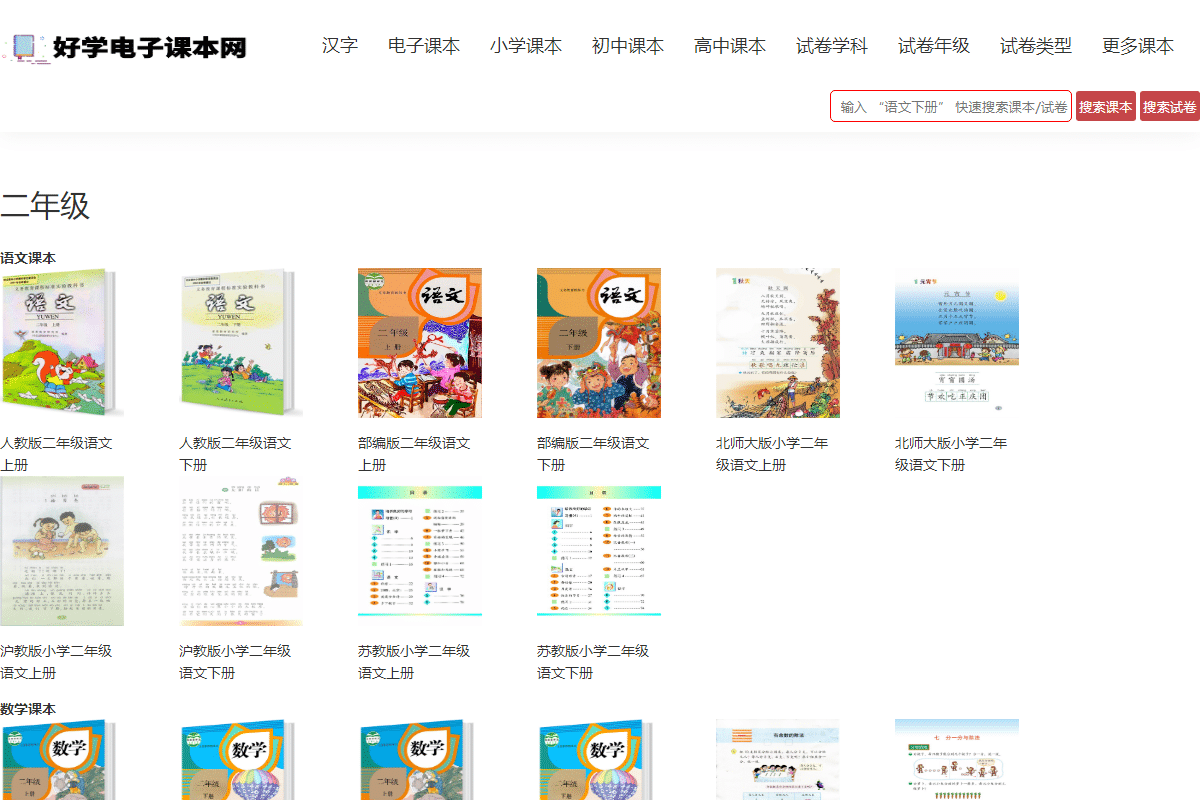Click the 沪教版小学二年级语文上册 caption link
The image size is (1200, 800).
56,662
